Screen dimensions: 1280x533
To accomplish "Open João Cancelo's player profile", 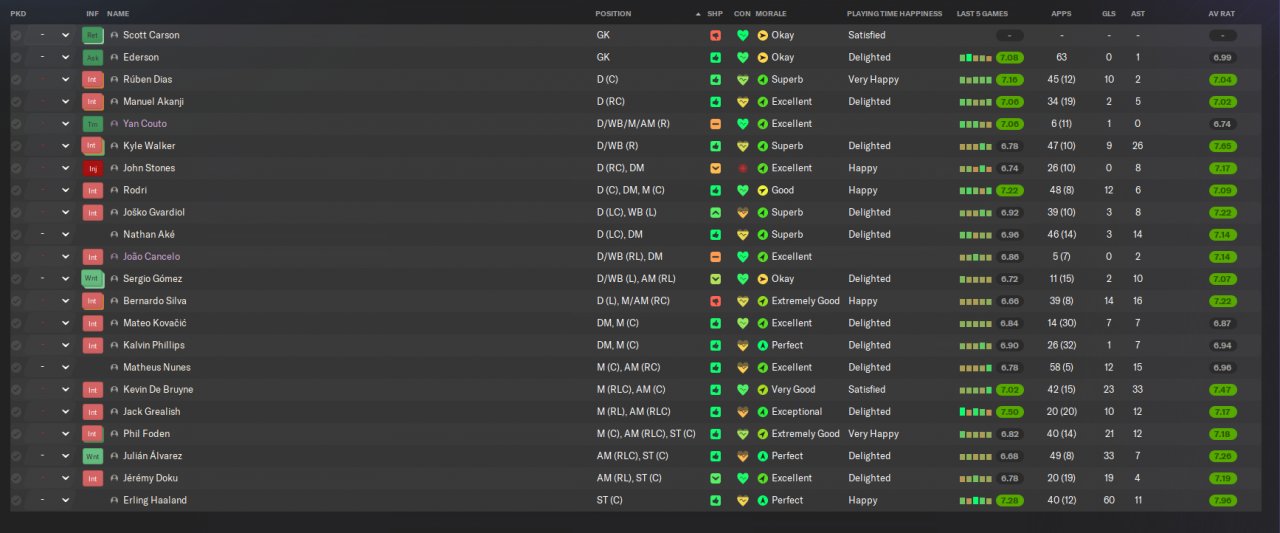I will pos(152,257).
